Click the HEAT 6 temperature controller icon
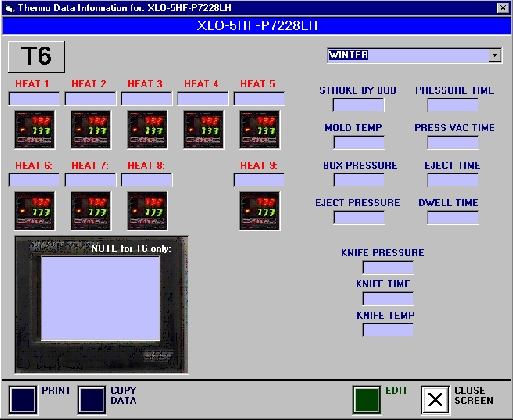This screenshot has height=420, width=513. pos(35,211)
